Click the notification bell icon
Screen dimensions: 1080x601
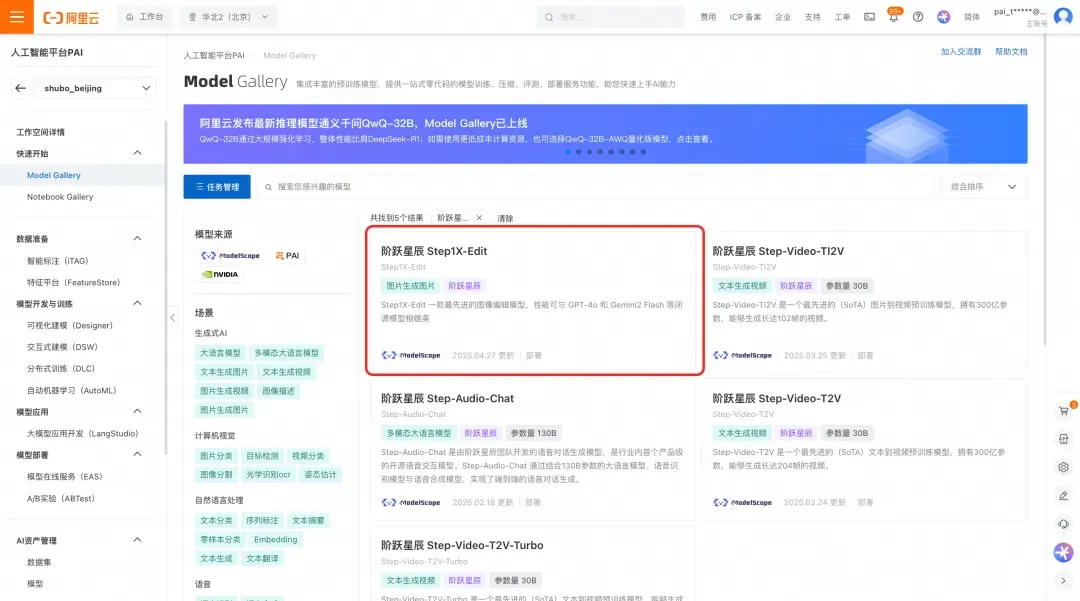tap(893, 17)
